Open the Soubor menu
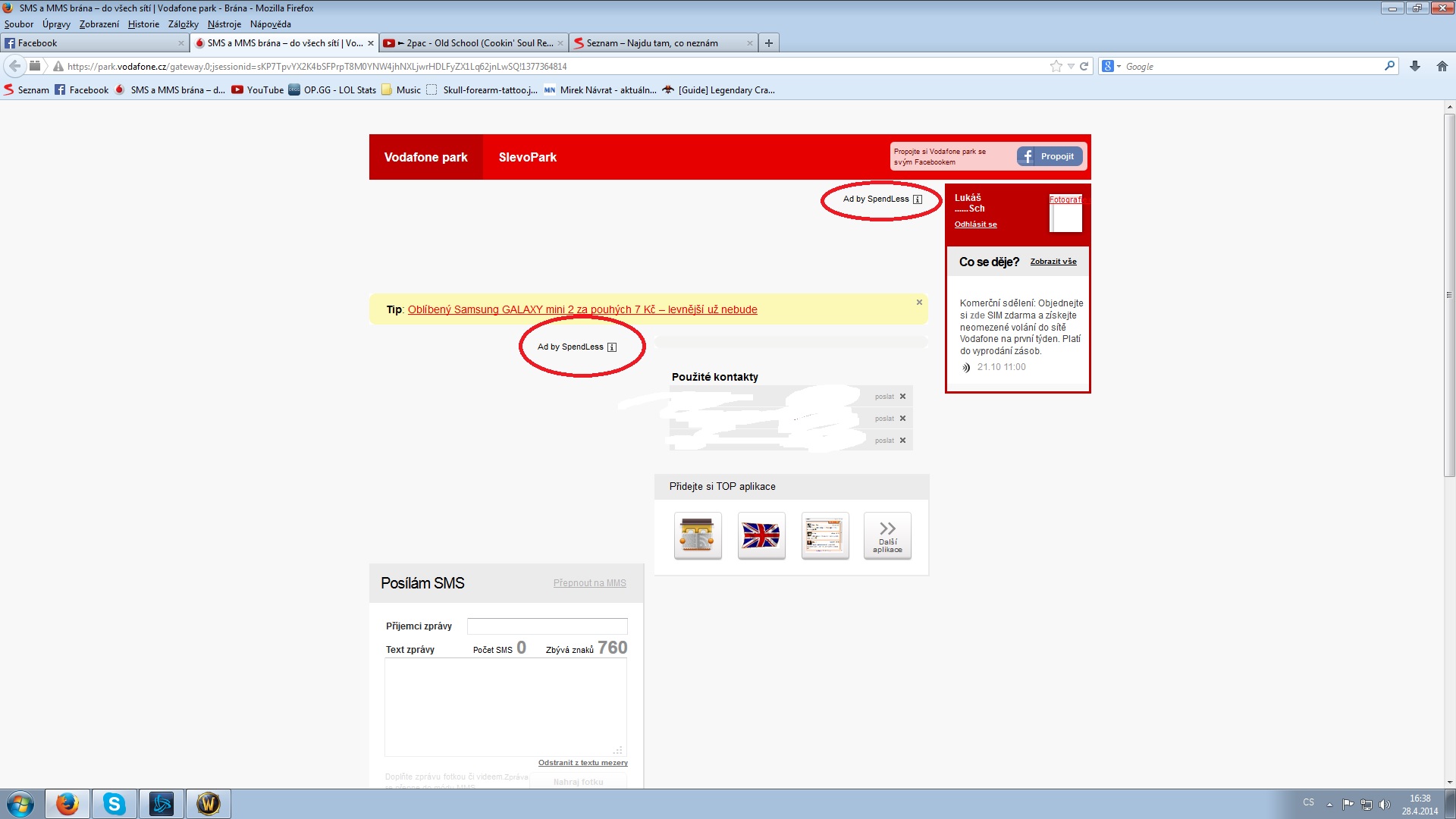Viewport: 1456px width, 819px height. click(x=19, y=24)
